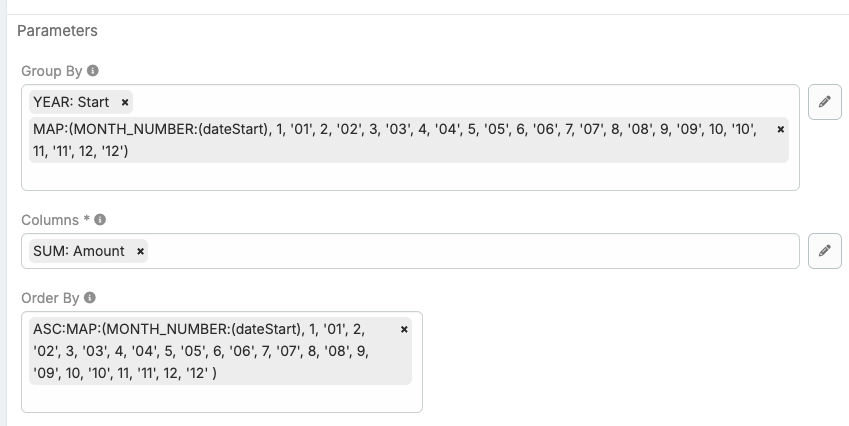Click the Group By info icon
The width and height of the screenshot is (849, 426).
93,71
